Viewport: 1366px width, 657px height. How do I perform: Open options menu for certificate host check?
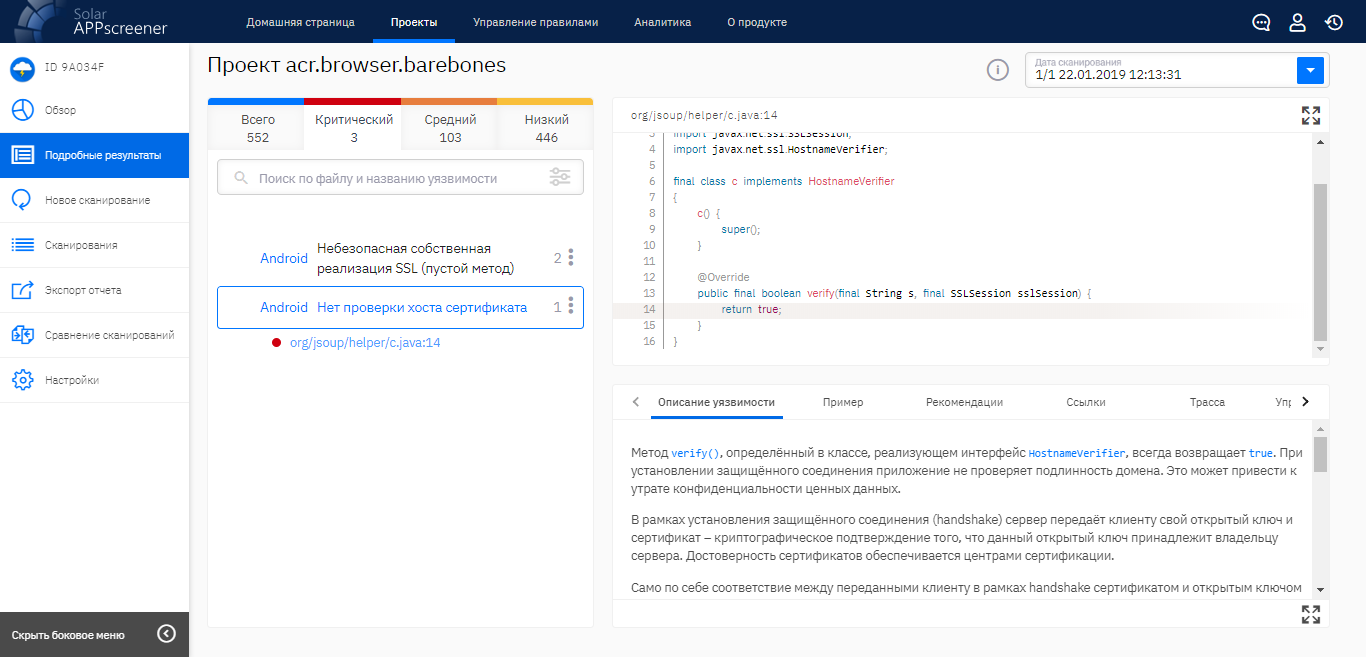click(x=571, y=307)
